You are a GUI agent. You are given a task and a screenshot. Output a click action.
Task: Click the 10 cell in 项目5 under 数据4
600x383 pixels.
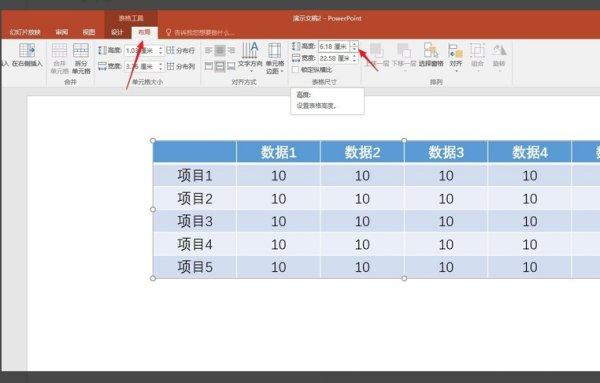click(x=530, y=267)
